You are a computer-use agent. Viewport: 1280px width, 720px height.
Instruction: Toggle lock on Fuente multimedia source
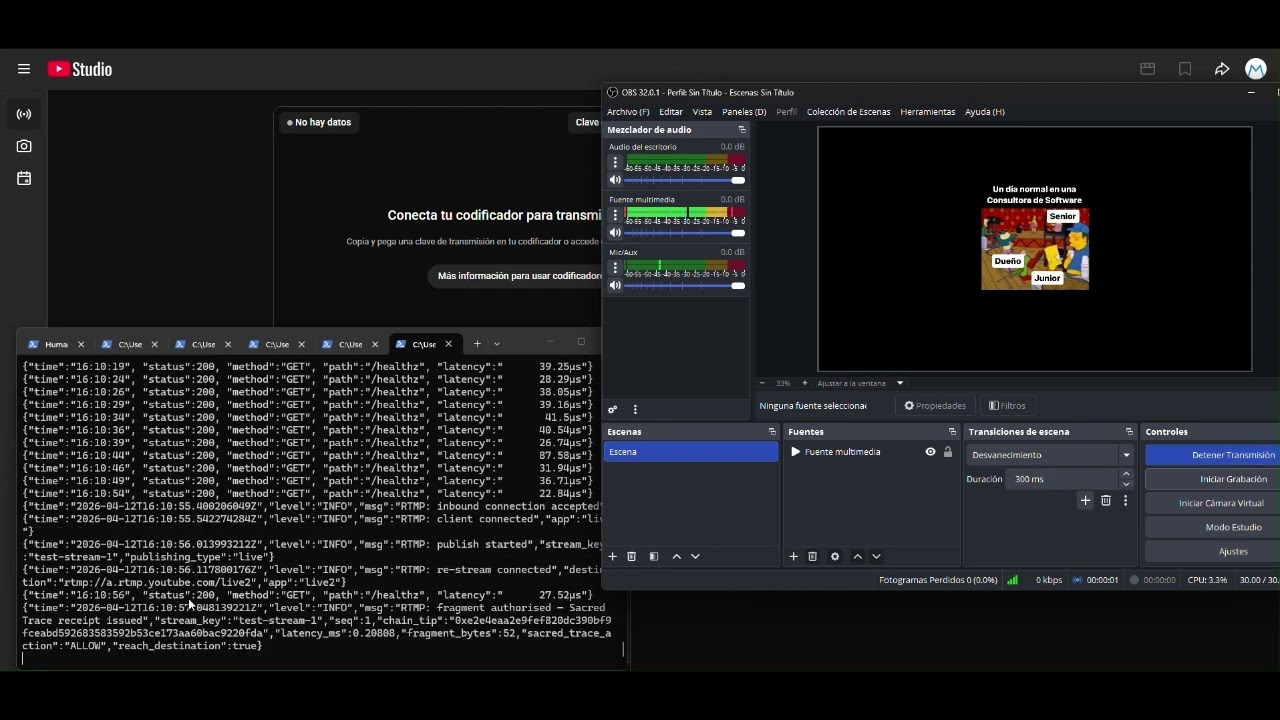point(948,452)
